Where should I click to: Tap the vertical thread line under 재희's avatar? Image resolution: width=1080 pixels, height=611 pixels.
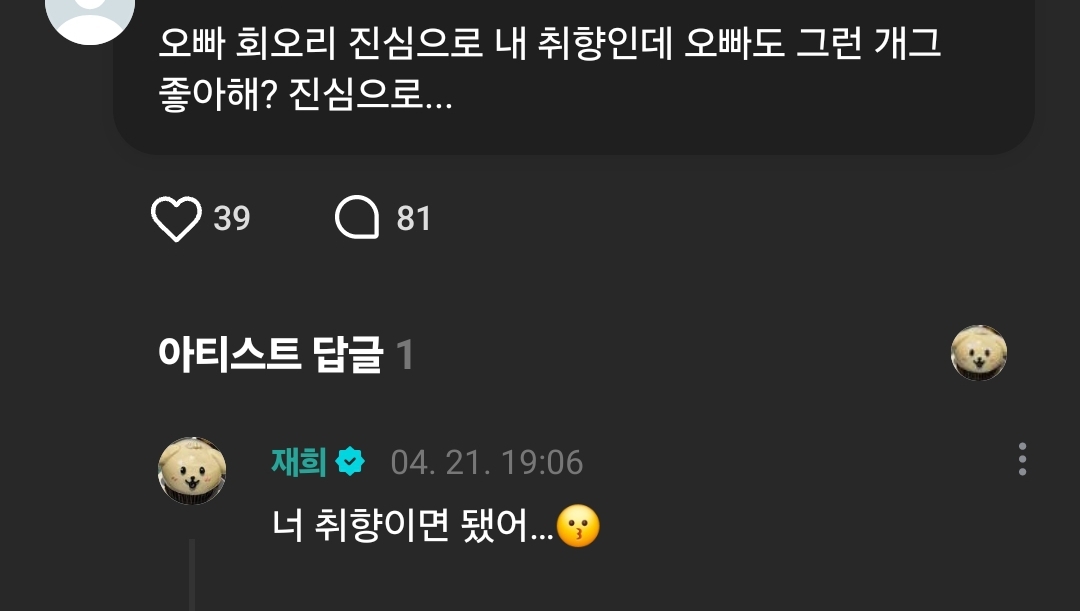click(191, 575)
